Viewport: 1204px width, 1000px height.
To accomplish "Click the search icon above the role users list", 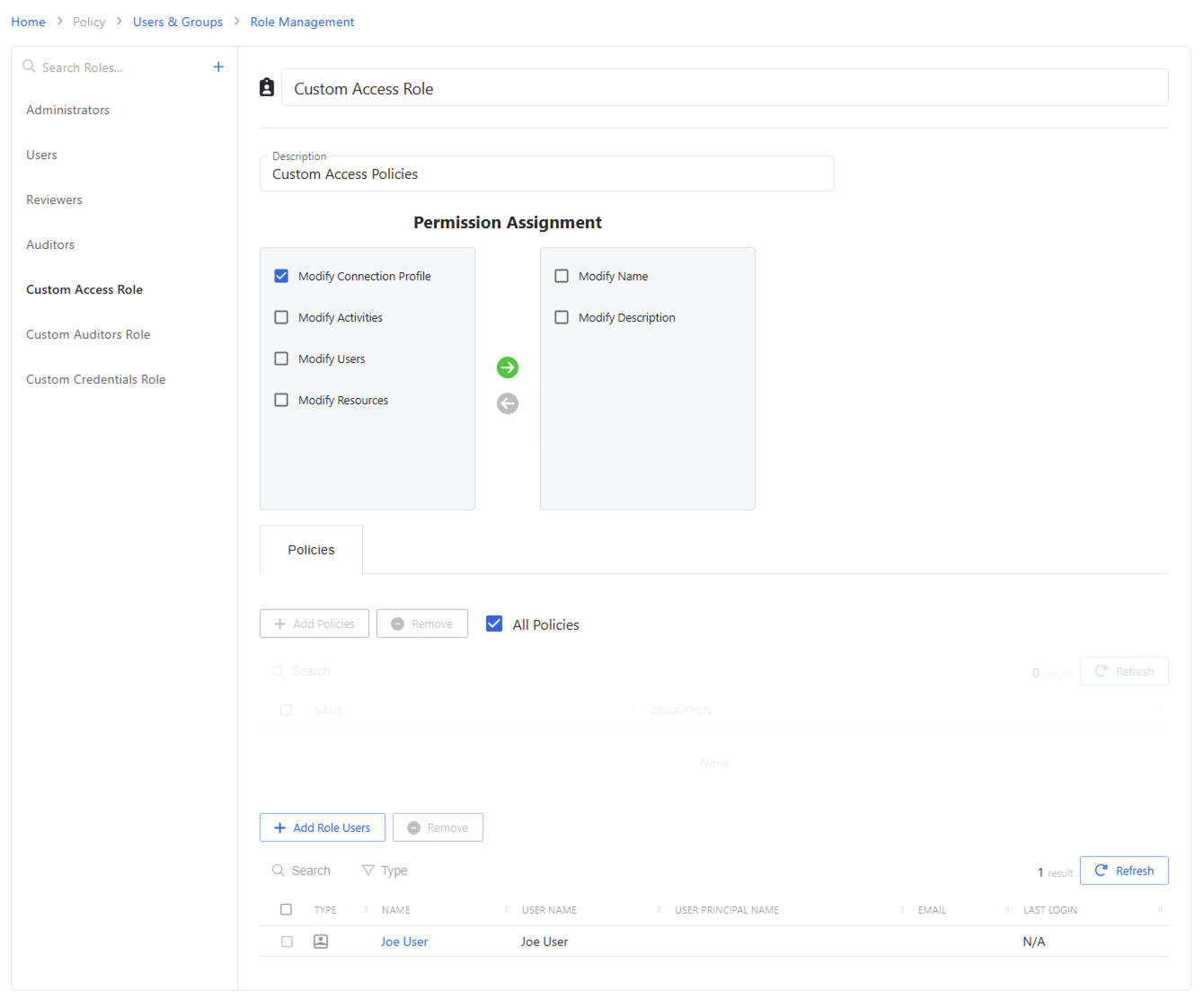I will [x=279, y=870].
